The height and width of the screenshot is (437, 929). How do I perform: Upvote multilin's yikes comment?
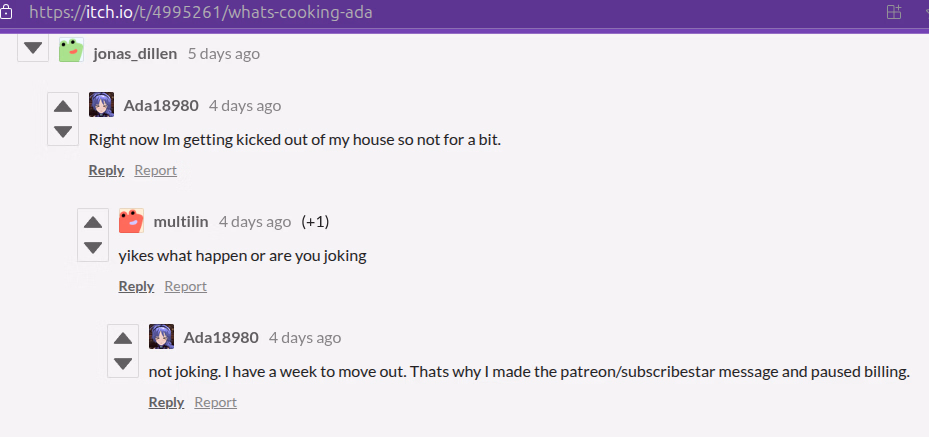pos(93,223)
